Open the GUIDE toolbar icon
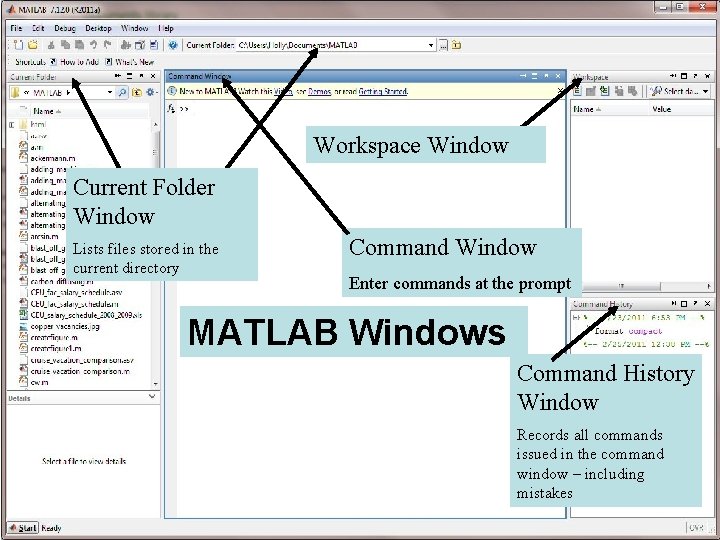Viewport: 720px width, 540px height. pos(140,45)
